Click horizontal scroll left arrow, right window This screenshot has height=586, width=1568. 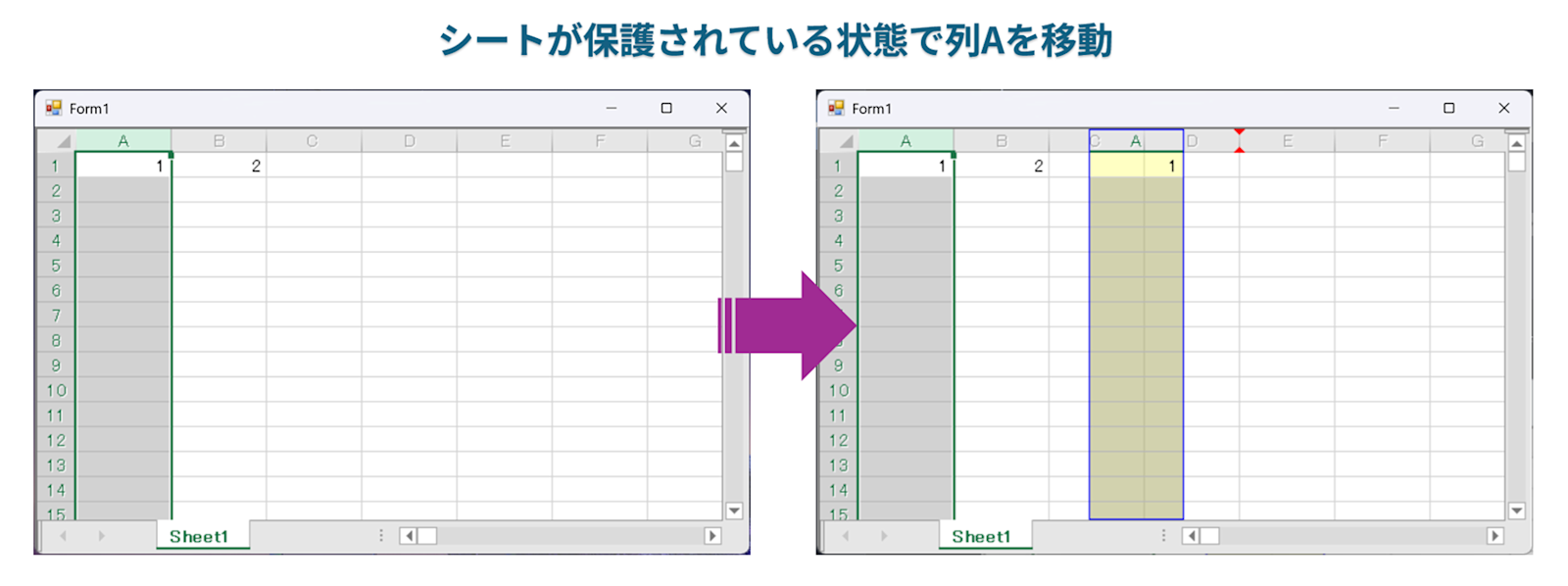click(1191, 536)
